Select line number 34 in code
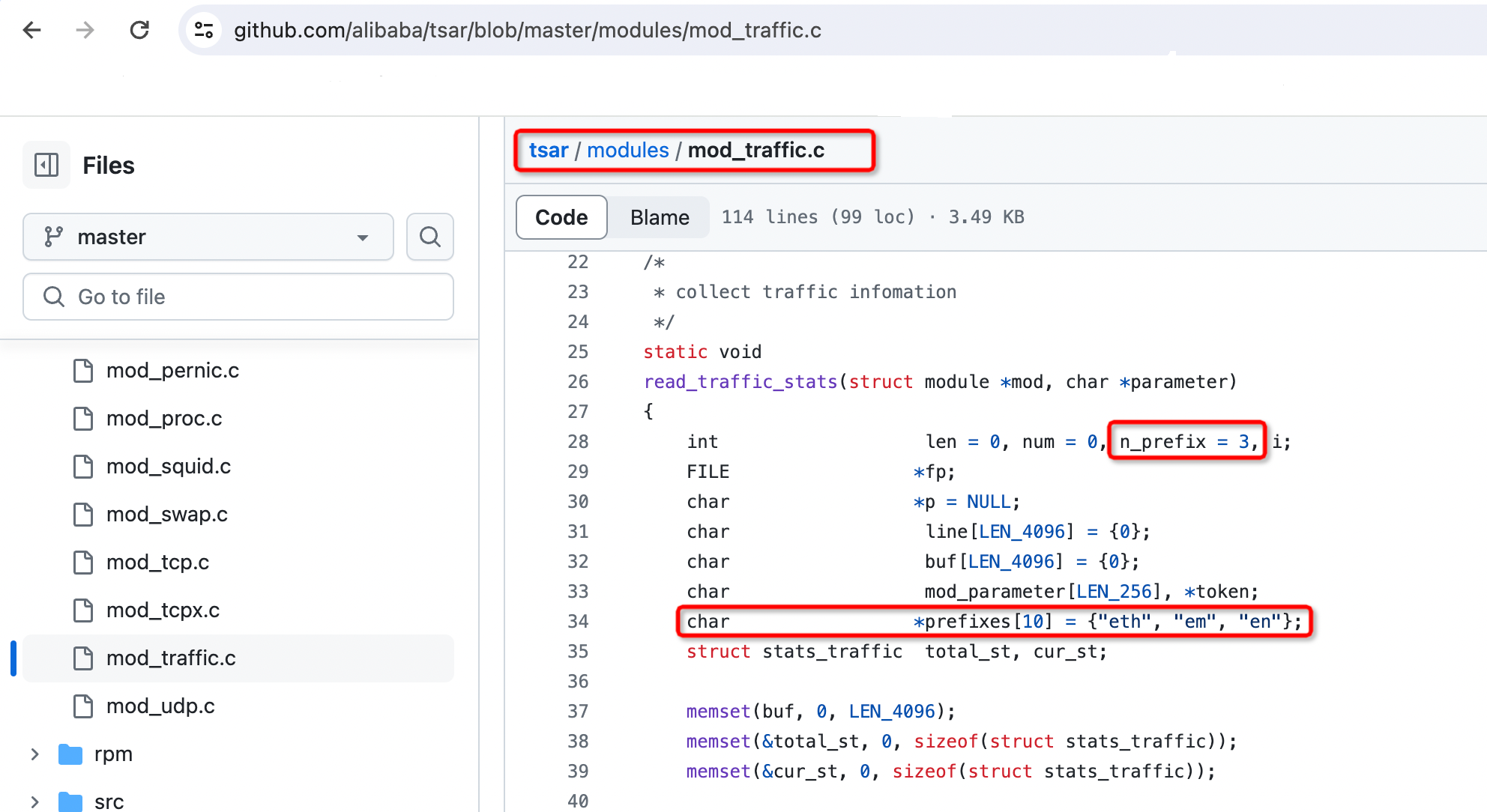This screenshot has width=1487, height=812. [x=578, y=621]
